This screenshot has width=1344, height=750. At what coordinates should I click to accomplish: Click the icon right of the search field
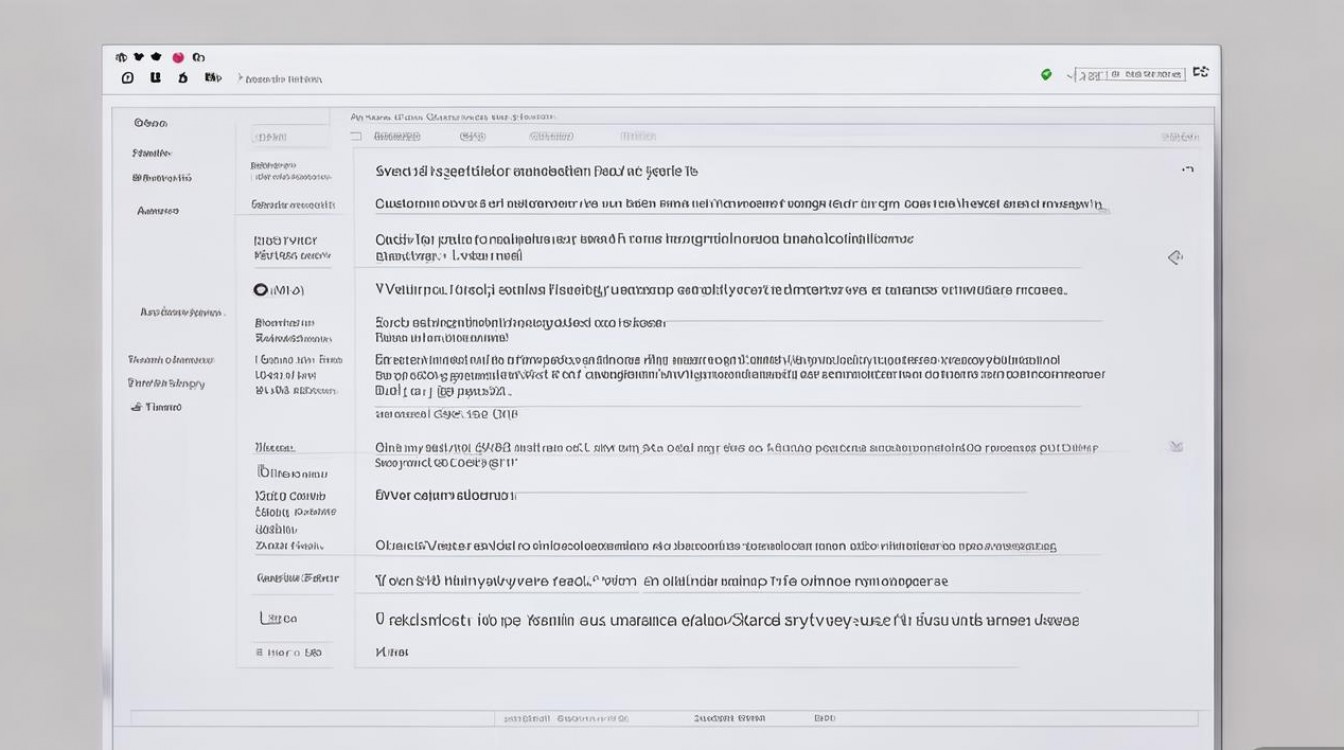coord(1201,72)
